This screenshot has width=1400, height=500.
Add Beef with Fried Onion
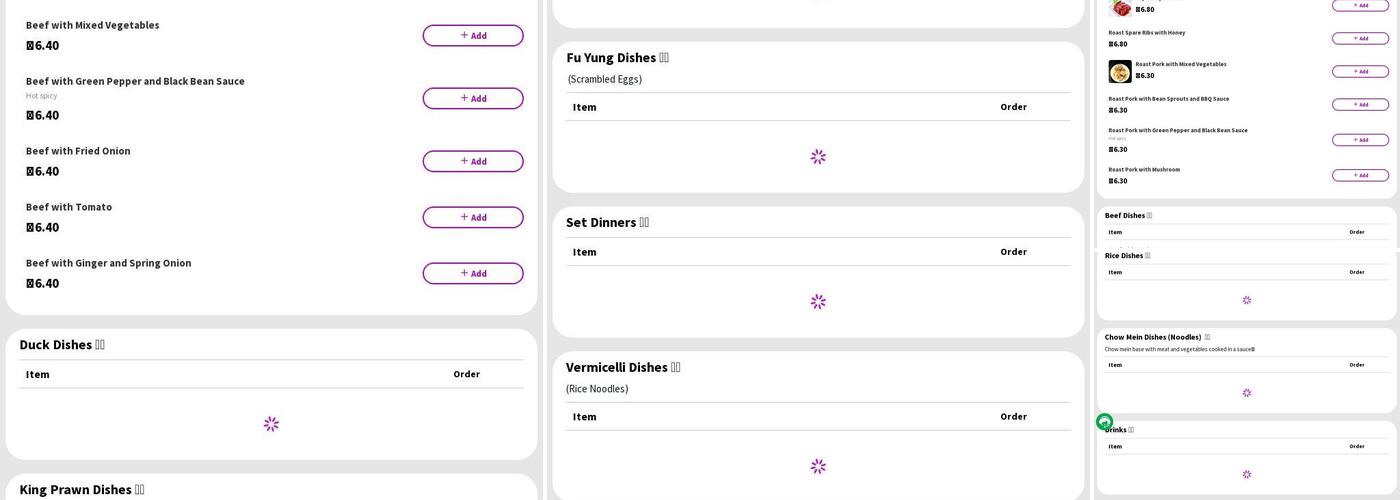pos(472,161)
